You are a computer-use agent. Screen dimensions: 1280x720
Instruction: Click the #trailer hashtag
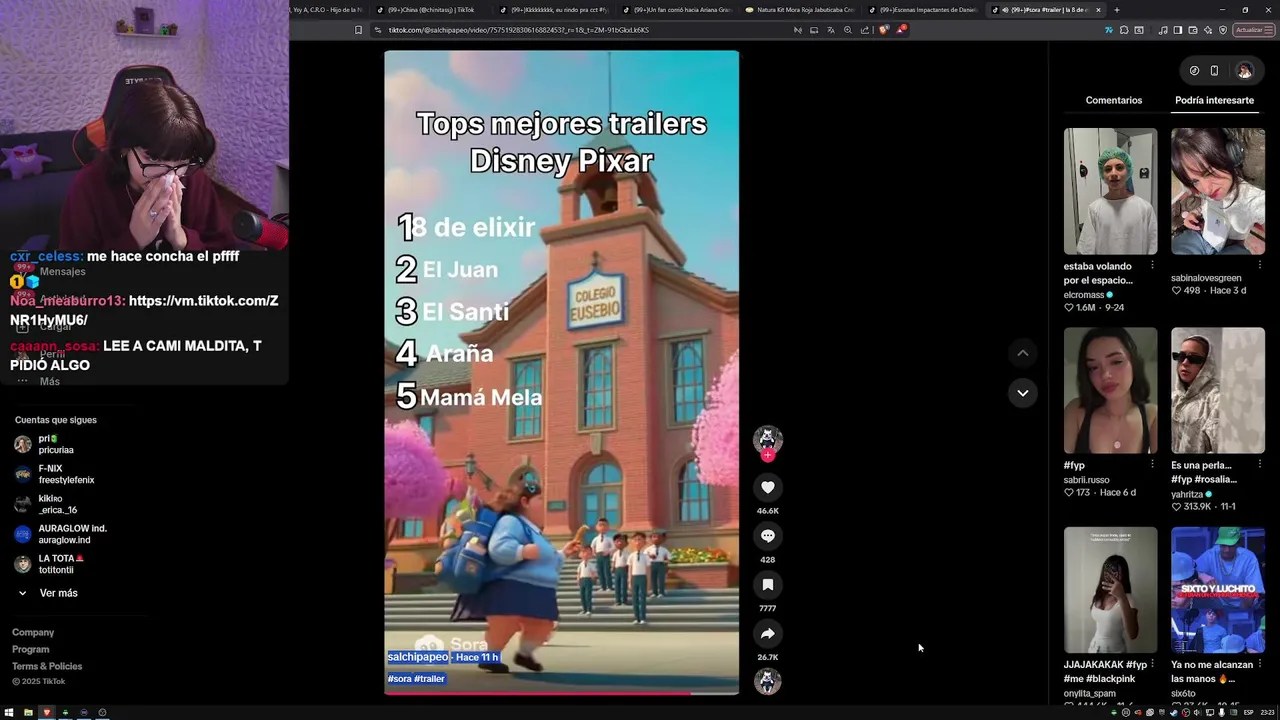(x=430, y=679)
